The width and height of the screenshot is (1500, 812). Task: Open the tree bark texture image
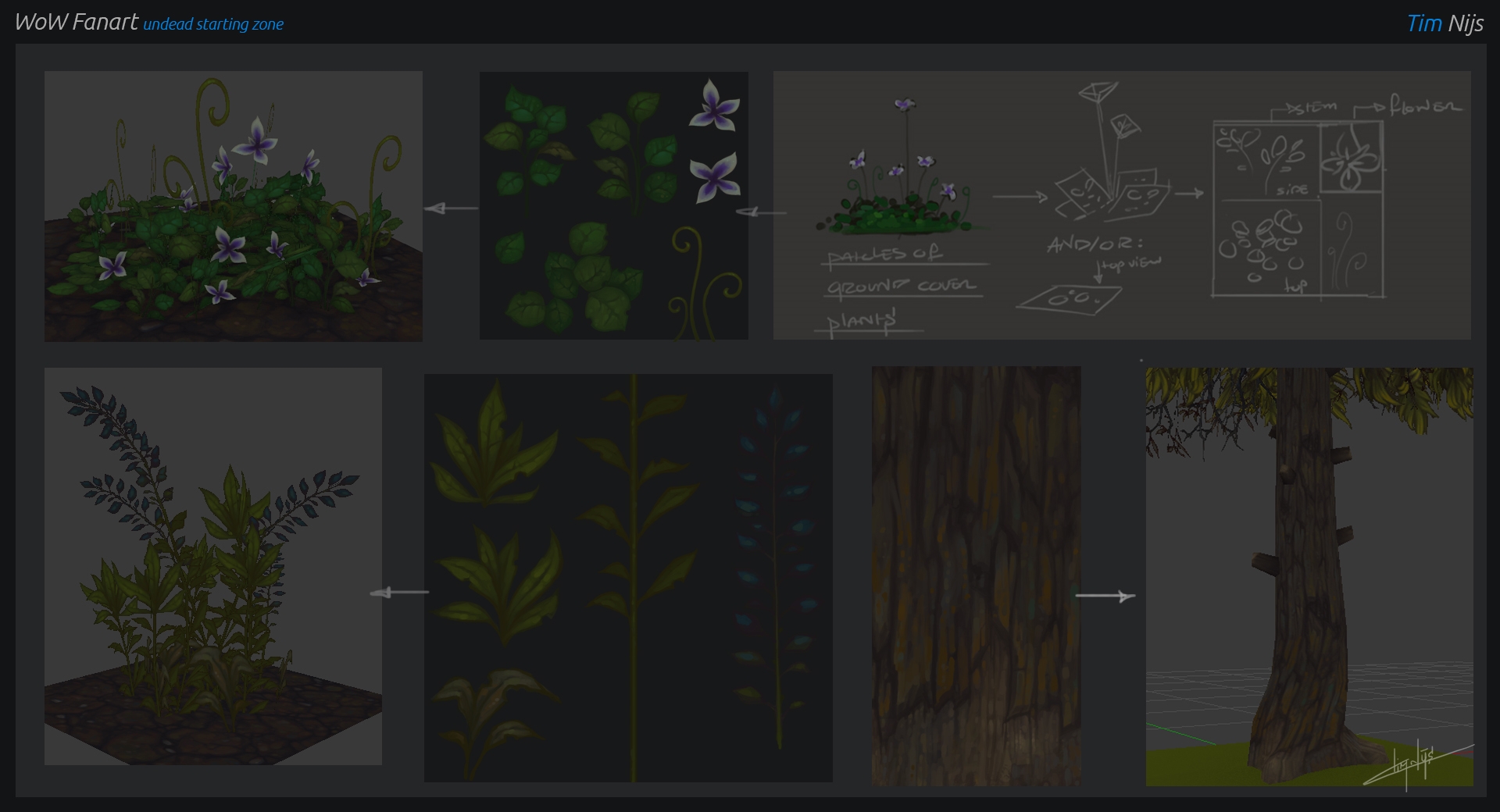977,576
